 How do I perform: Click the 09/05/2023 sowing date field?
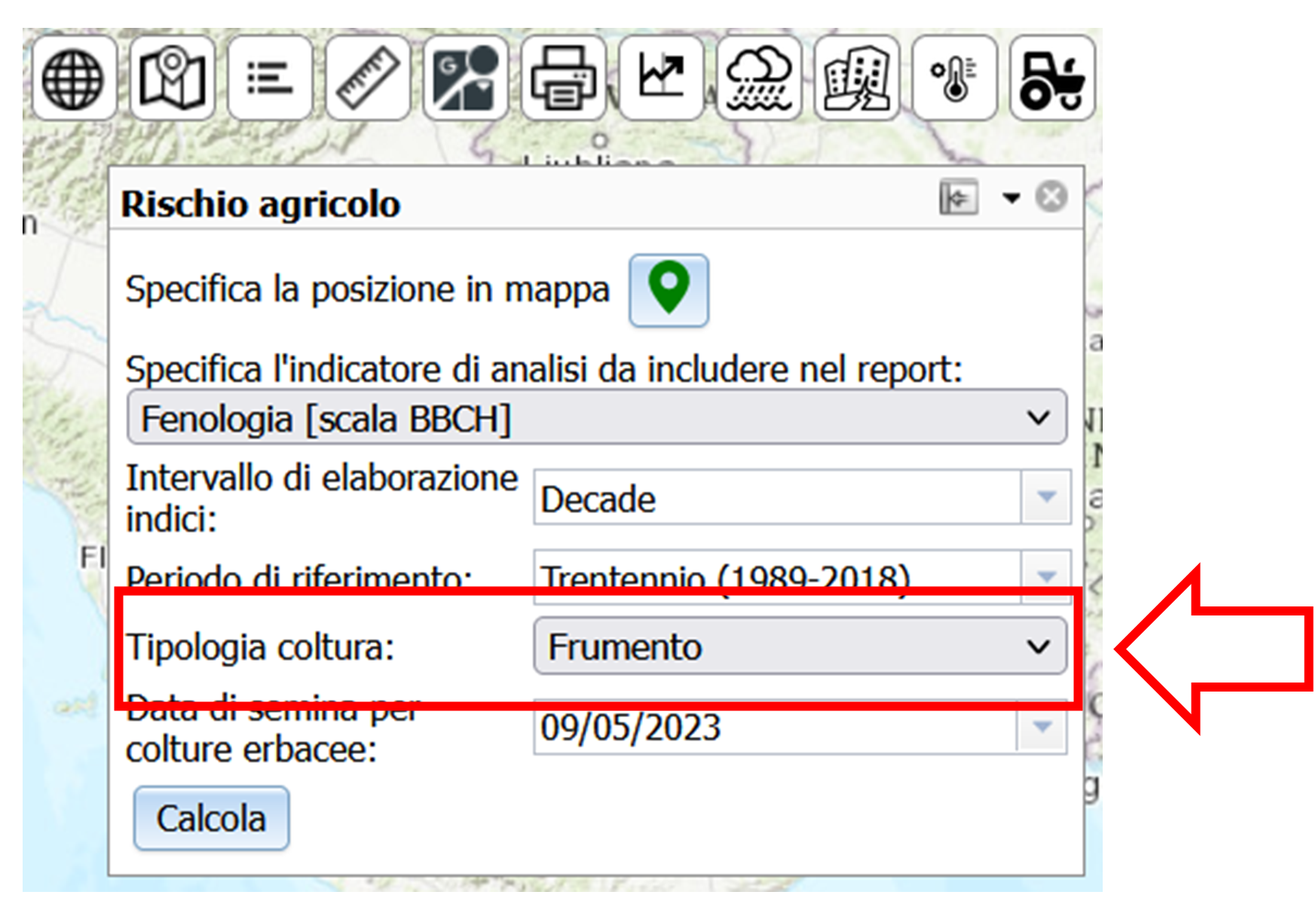pyautogui.click(x=775, y=727)
